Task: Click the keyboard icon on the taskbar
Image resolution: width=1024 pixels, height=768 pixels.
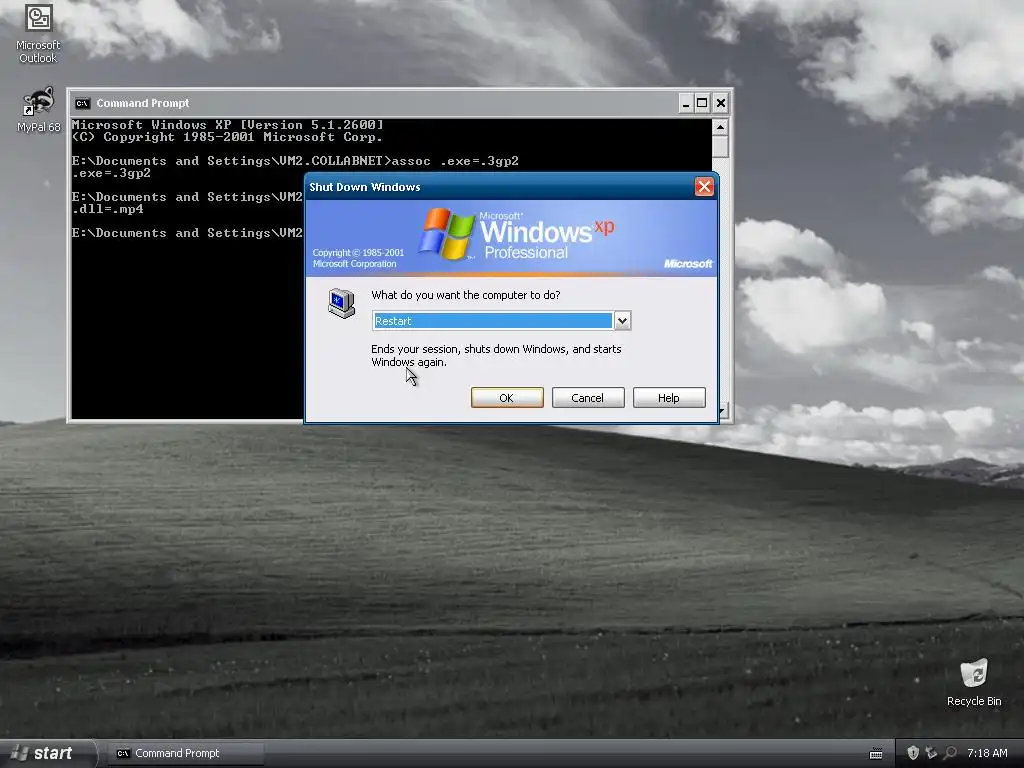Action: tap(876, 754)
